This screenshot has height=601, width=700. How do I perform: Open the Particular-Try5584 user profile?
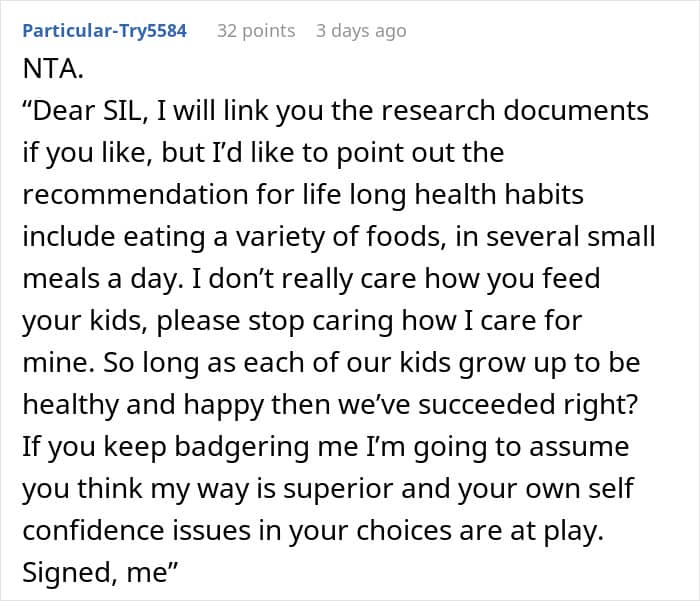point(104,31)
